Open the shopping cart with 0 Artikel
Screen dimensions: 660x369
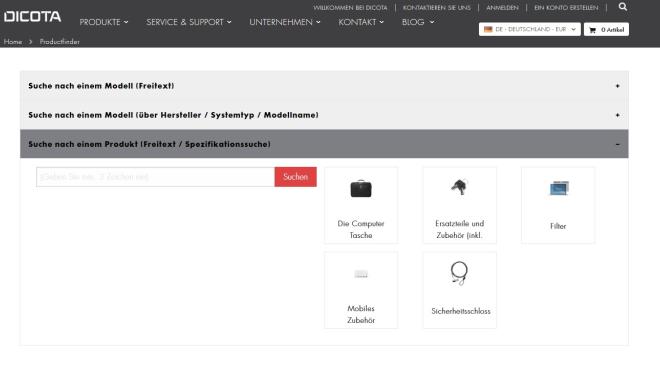click(606, 29)
